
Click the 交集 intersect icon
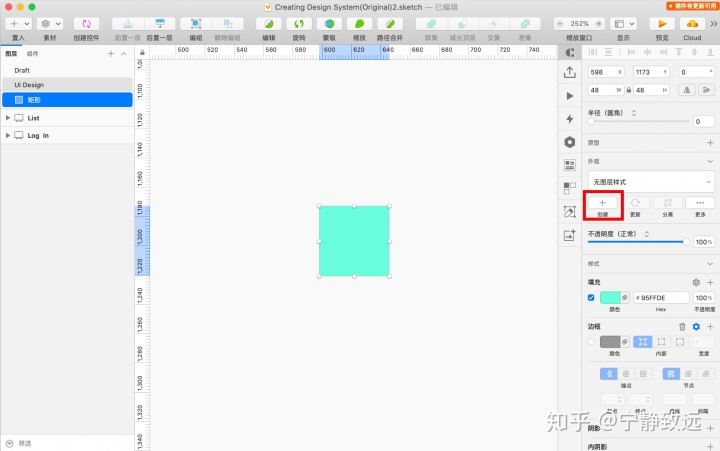494,24
